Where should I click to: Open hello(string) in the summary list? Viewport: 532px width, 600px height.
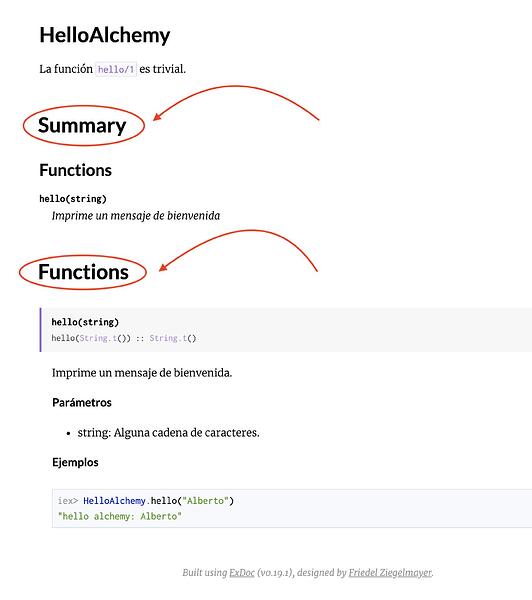pyautogui.click(x=73, y=199)
